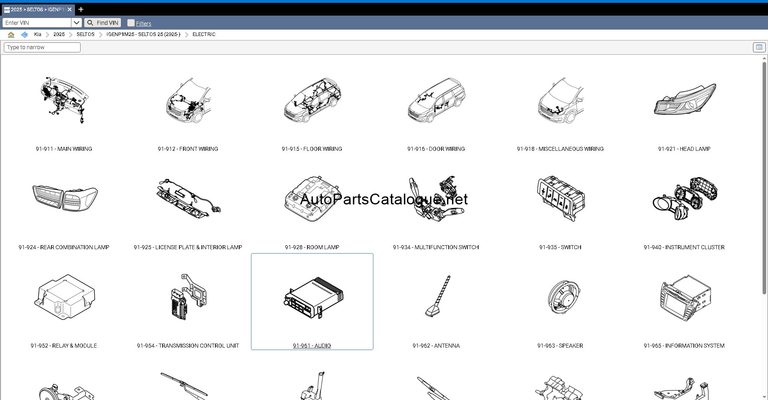Open the 91-921 Head Lamp illustration
This screenshot has width=768, height=400.
point(684,99)
